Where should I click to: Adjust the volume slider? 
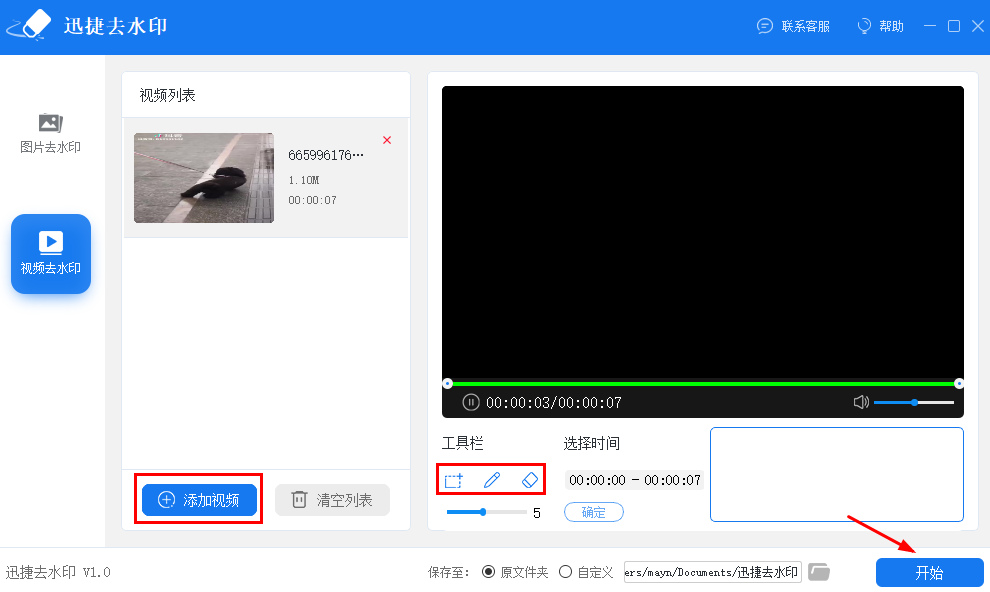point(914,402)
